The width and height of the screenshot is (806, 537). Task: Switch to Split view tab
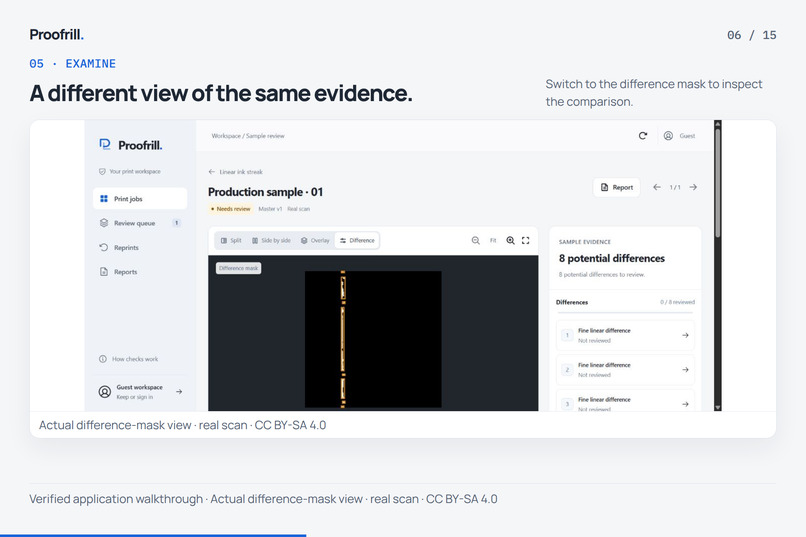(x=231, y=240)
